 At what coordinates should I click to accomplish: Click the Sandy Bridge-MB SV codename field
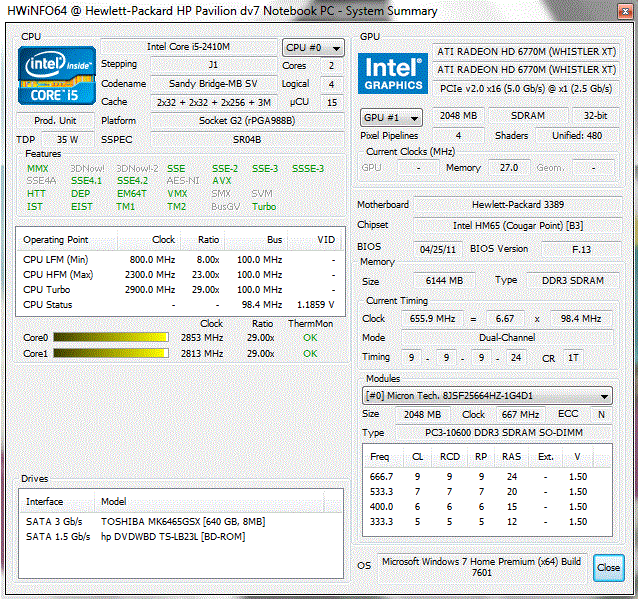click(x=213, y=84)
